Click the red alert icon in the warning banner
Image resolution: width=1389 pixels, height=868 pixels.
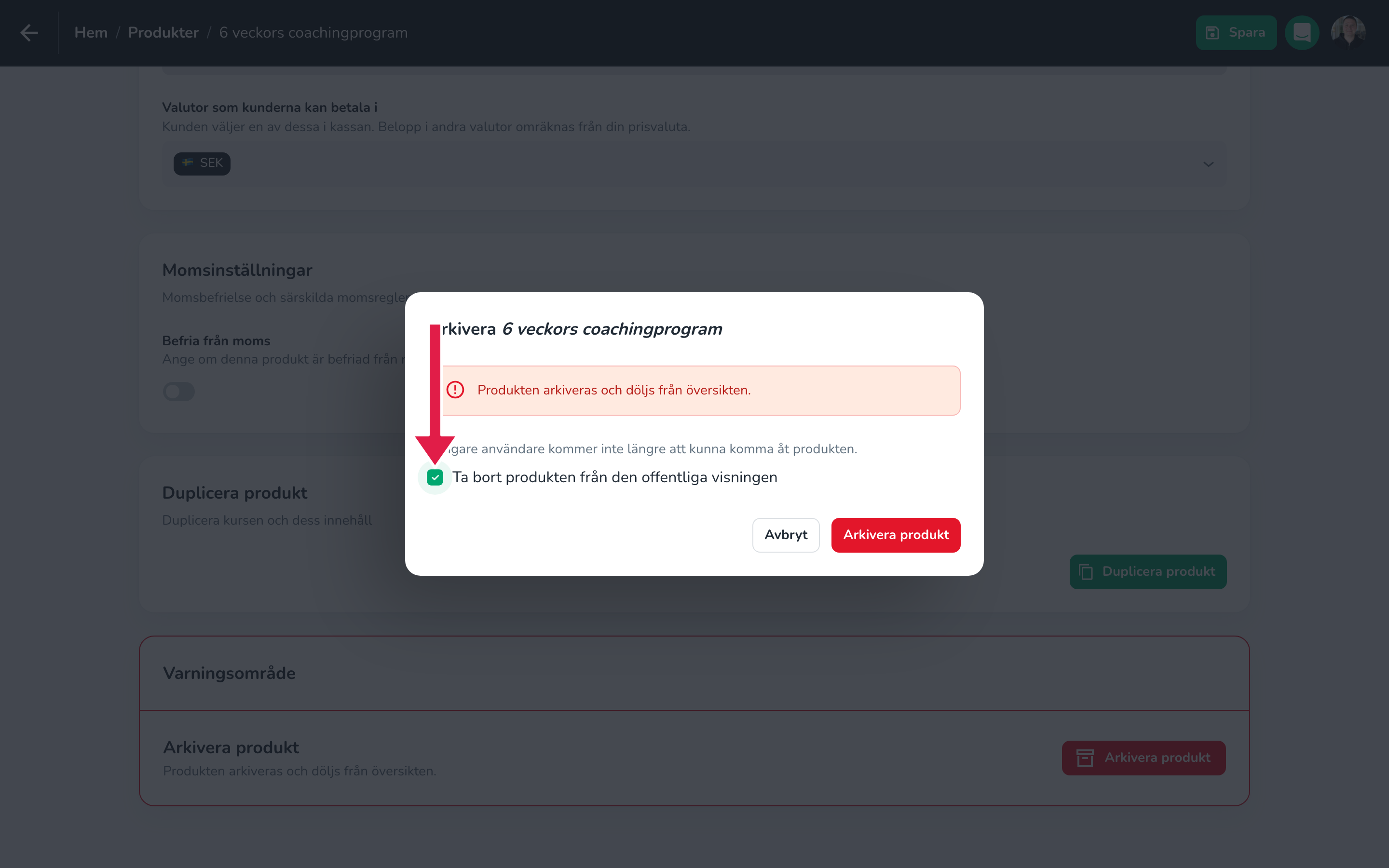coord(455,390)
